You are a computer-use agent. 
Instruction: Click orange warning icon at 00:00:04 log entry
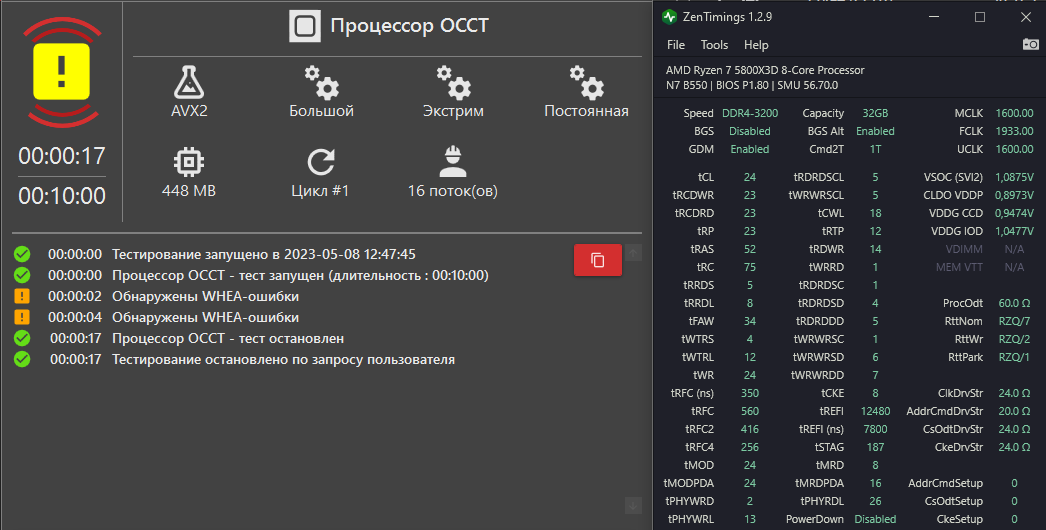tap(22, 317)
